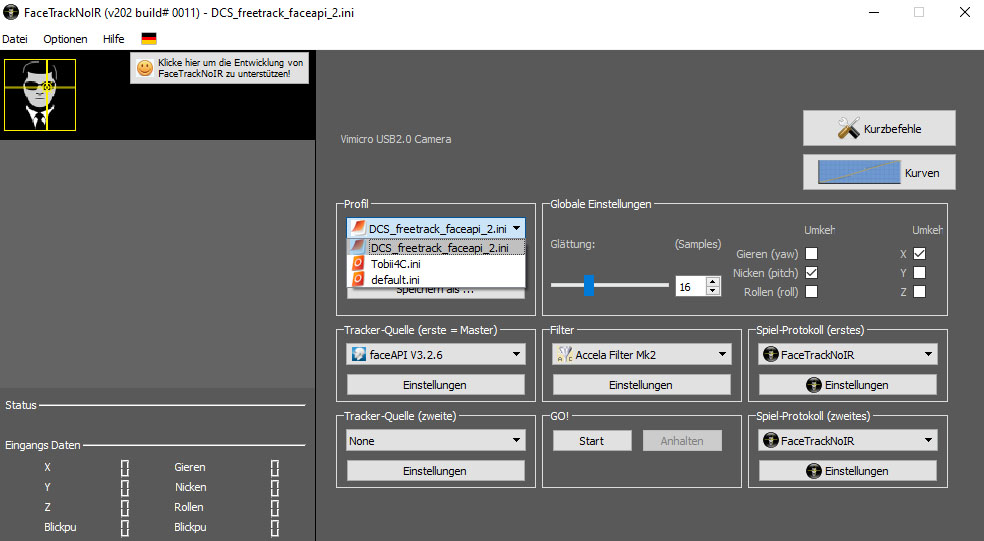Increase Samples value with up arrow
Viewport: 984px width, 541px height.
(712, 282)
